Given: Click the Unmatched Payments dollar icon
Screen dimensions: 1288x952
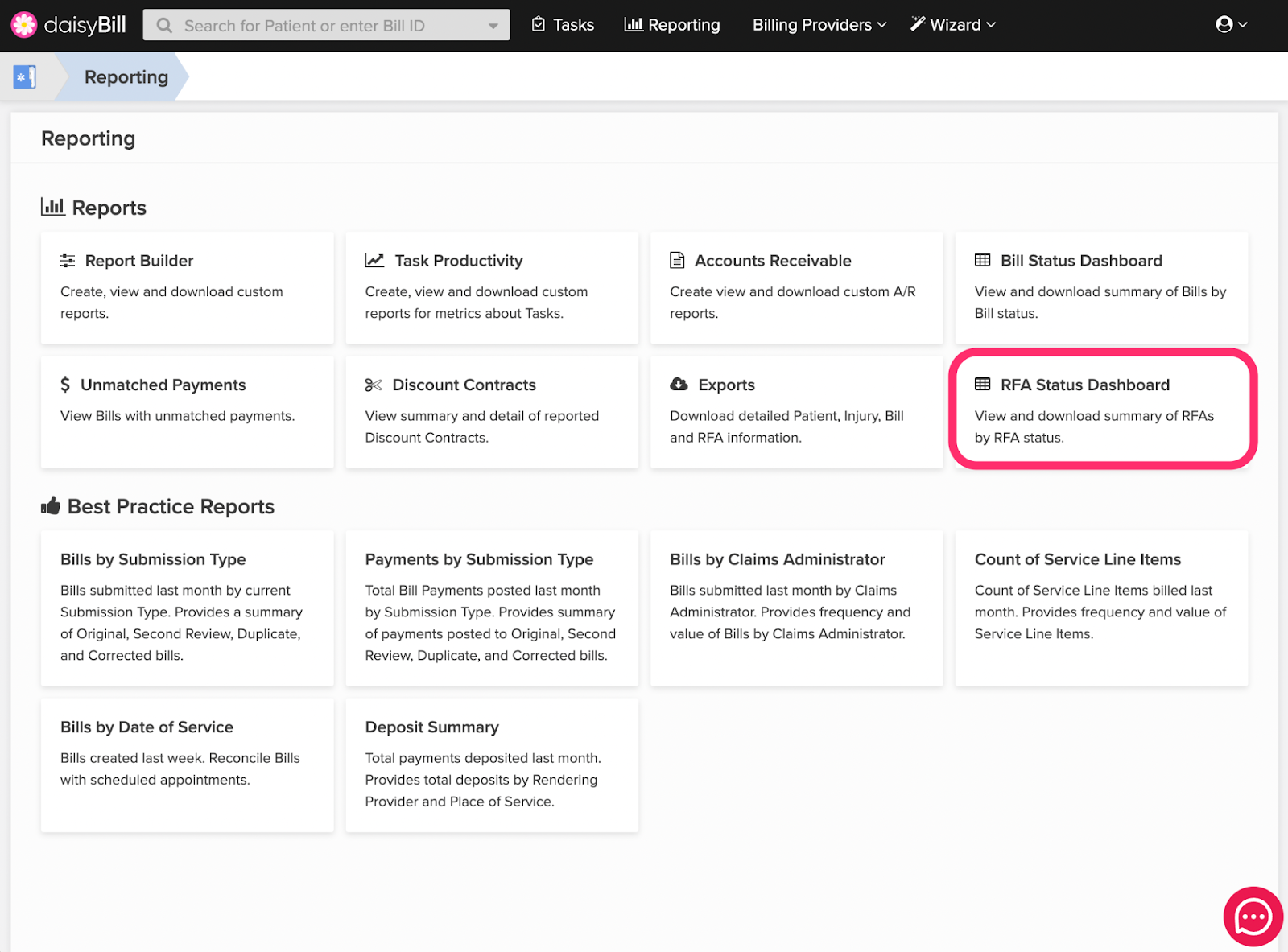Looking at the screenshot, I should [x=65, y=385].
